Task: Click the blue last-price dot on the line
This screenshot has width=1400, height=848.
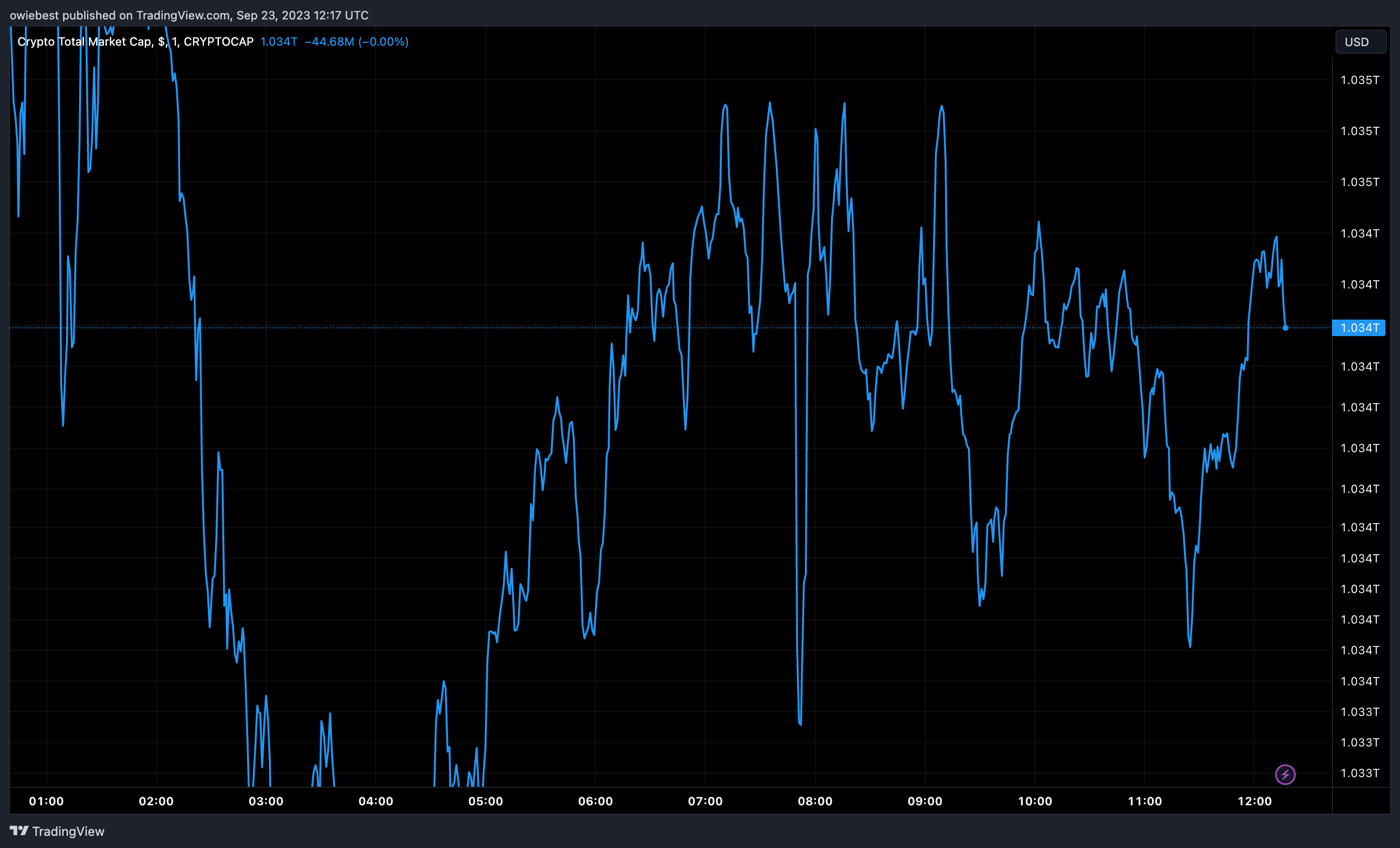Action: [1285, 328]
